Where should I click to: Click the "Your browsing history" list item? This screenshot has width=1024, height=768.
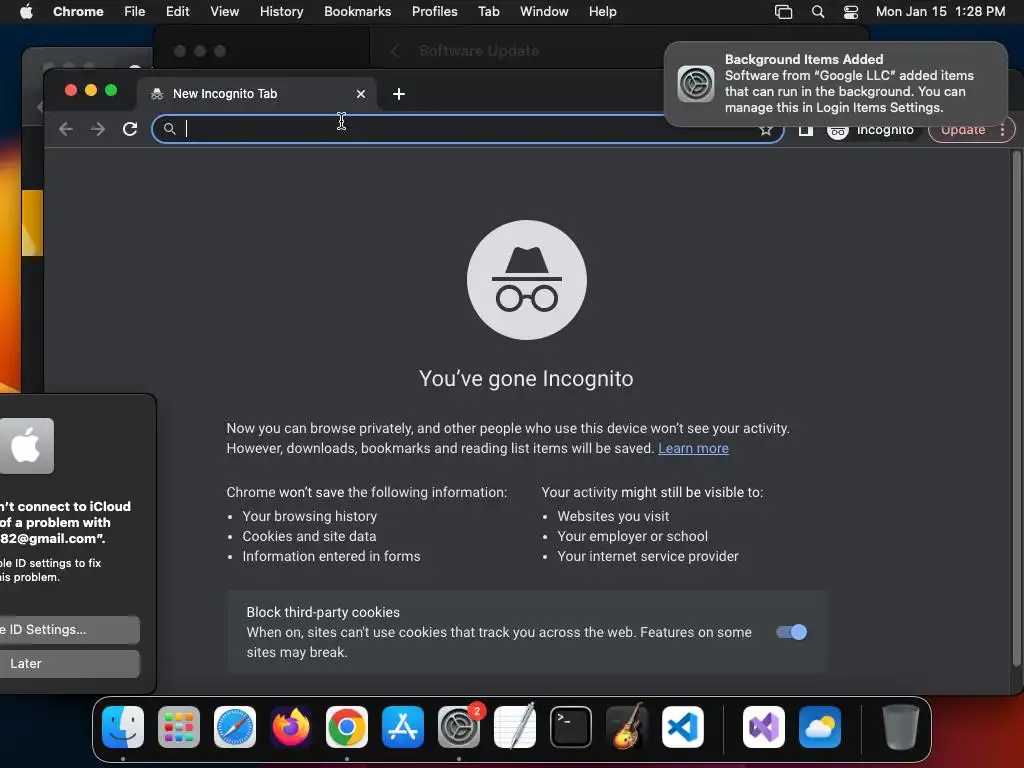click(x=310, y=517)
